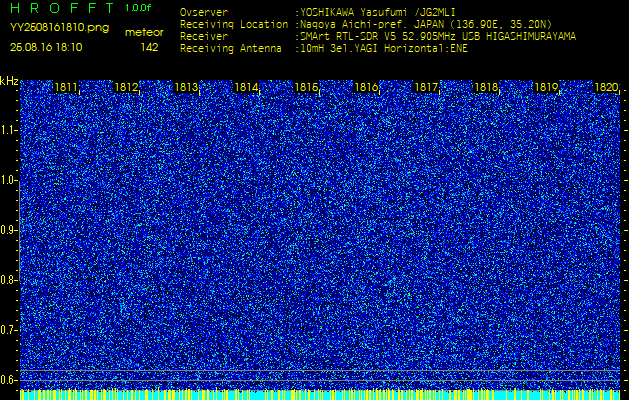Click the 1.1 kHz axis label
Viewport: 629px width, 400px height.
click(9, 130)
